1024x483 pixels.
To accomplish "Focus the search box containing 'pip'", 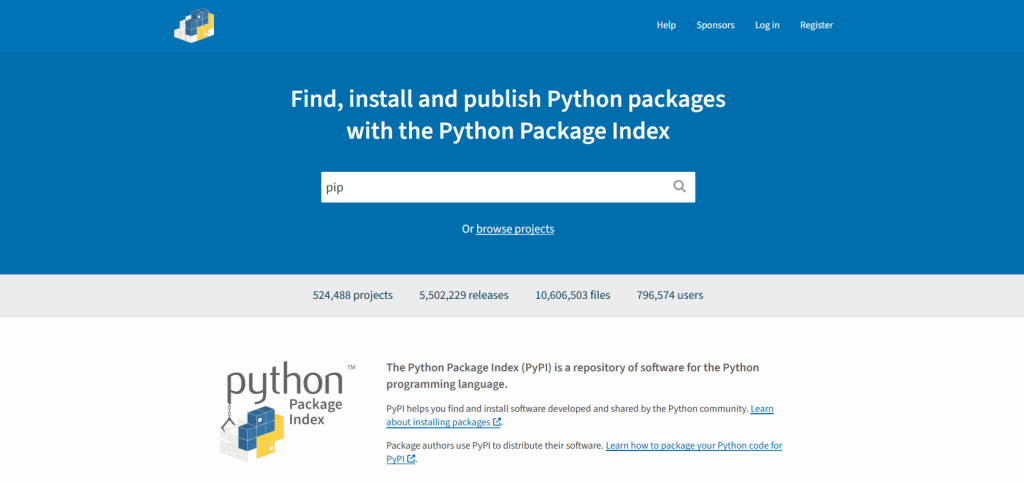I will pyautogui.click(x=495, y=187).
